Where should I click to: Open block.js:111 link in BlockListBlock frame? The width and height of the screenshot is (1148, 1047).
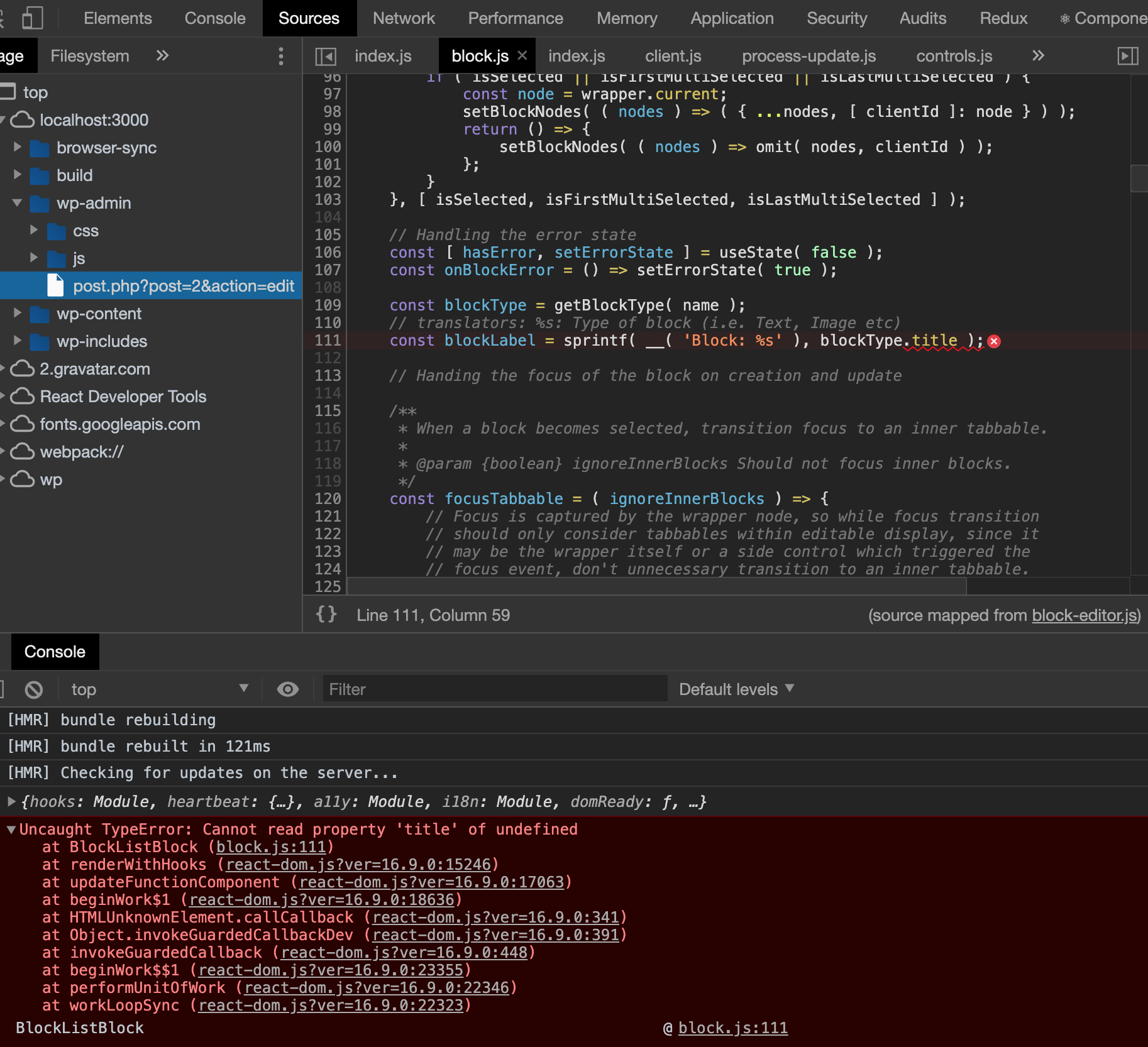pos(271,847)
